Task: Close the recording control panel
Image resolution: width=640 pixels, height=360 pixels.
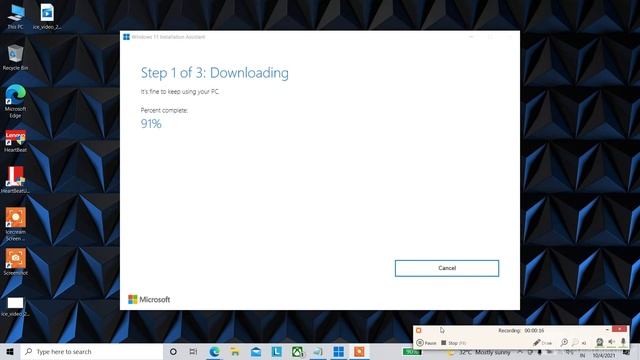Action: tap(620, 329)
